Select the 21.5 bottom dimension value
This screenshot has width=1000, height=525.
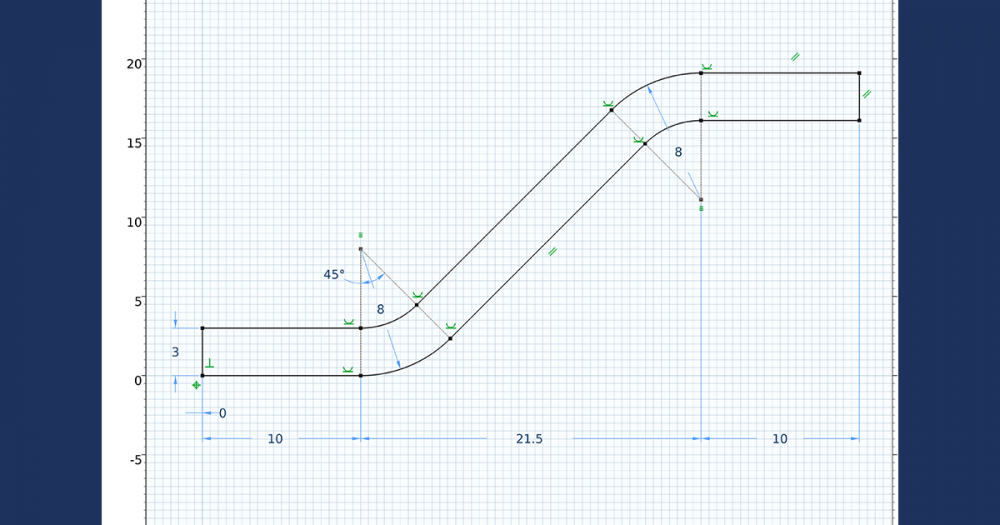529,439
